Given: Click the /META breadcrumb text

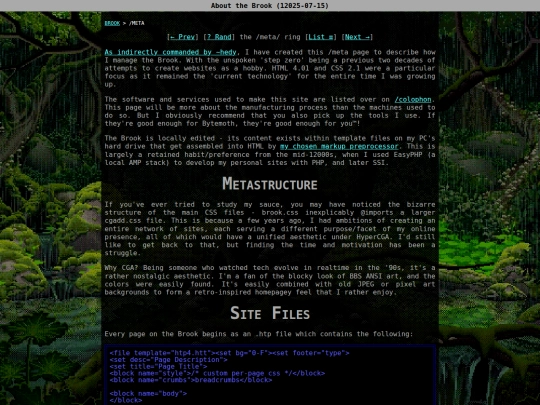Looking at the screenshot, I should click(136, 23).
